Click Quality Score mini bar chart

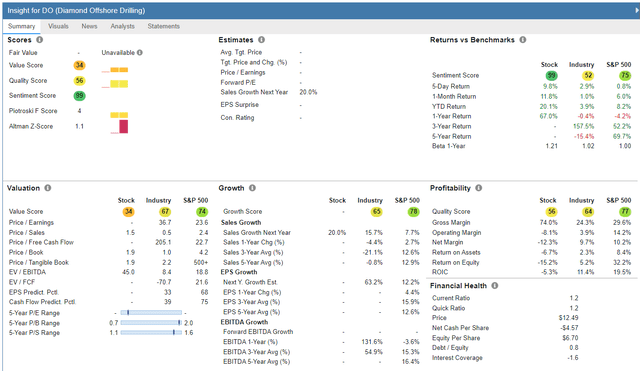[x=115, y=84]
